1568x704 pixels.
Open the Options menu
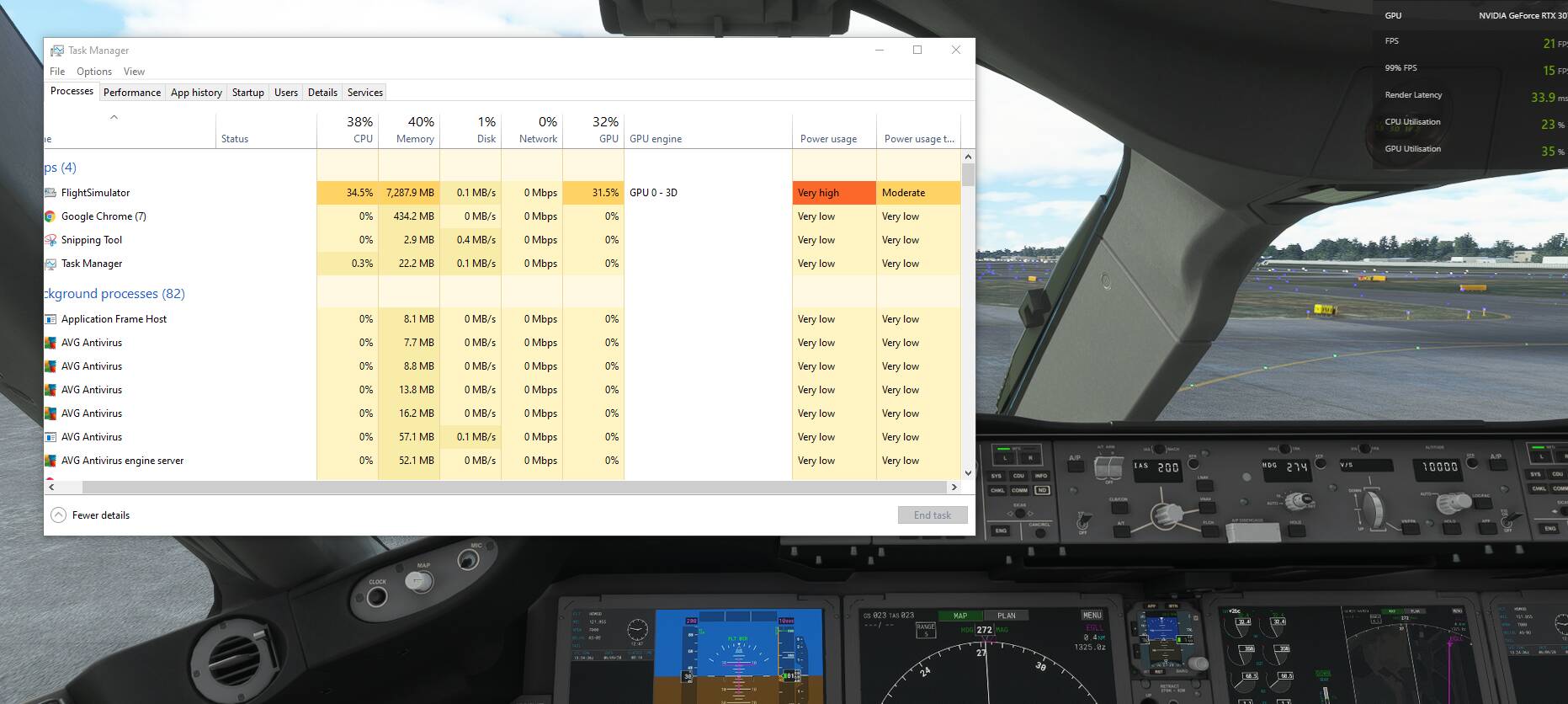(94, 72)
